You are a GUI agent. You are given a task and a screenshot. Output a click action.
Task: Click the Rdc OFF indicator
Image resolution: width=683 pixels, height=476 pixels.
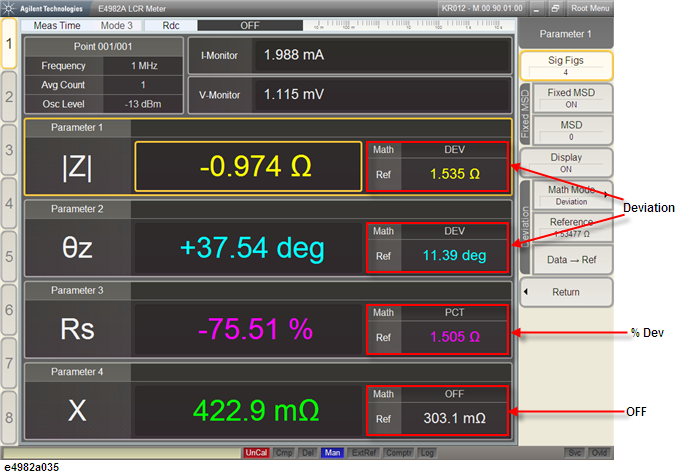(x=224, y=26)
